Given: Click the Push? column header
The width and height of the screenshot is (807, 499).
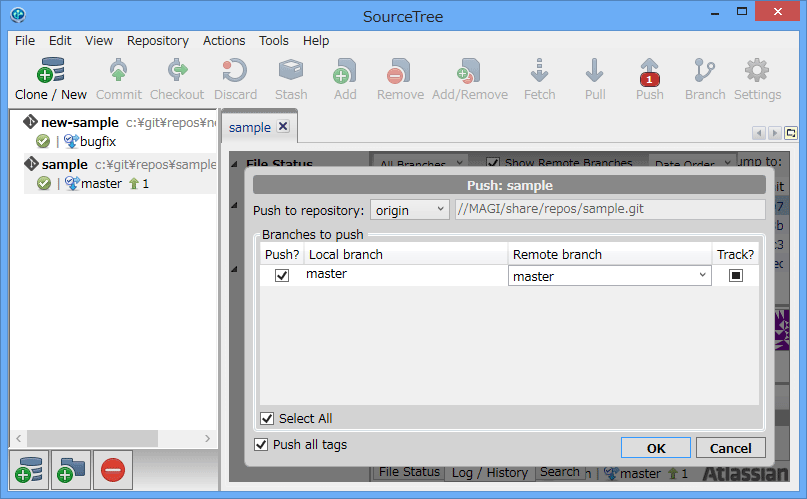Looking at the screenshot, I should [x=282, y=254].
